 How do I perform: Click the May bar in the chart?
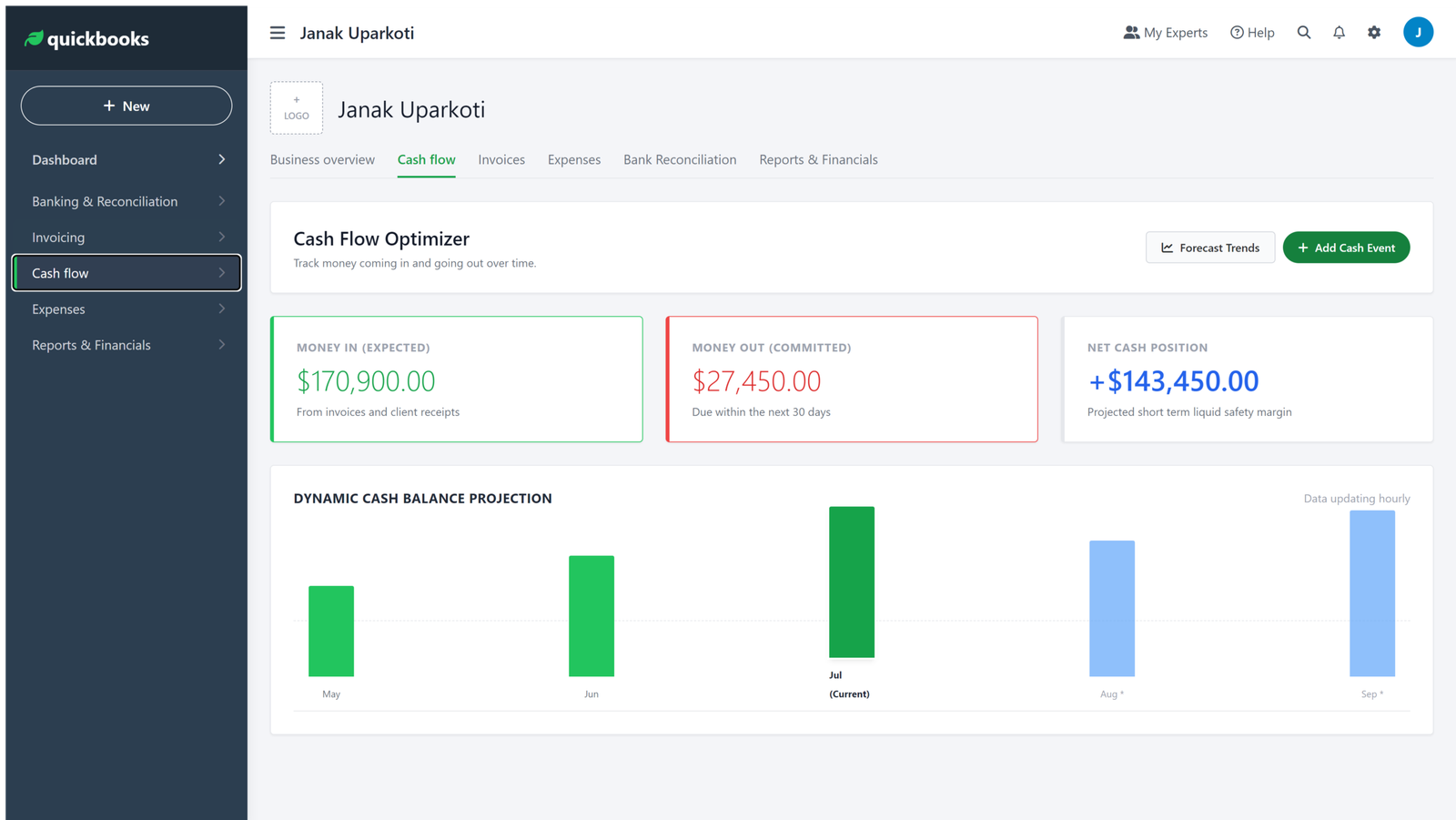(331, 631)
